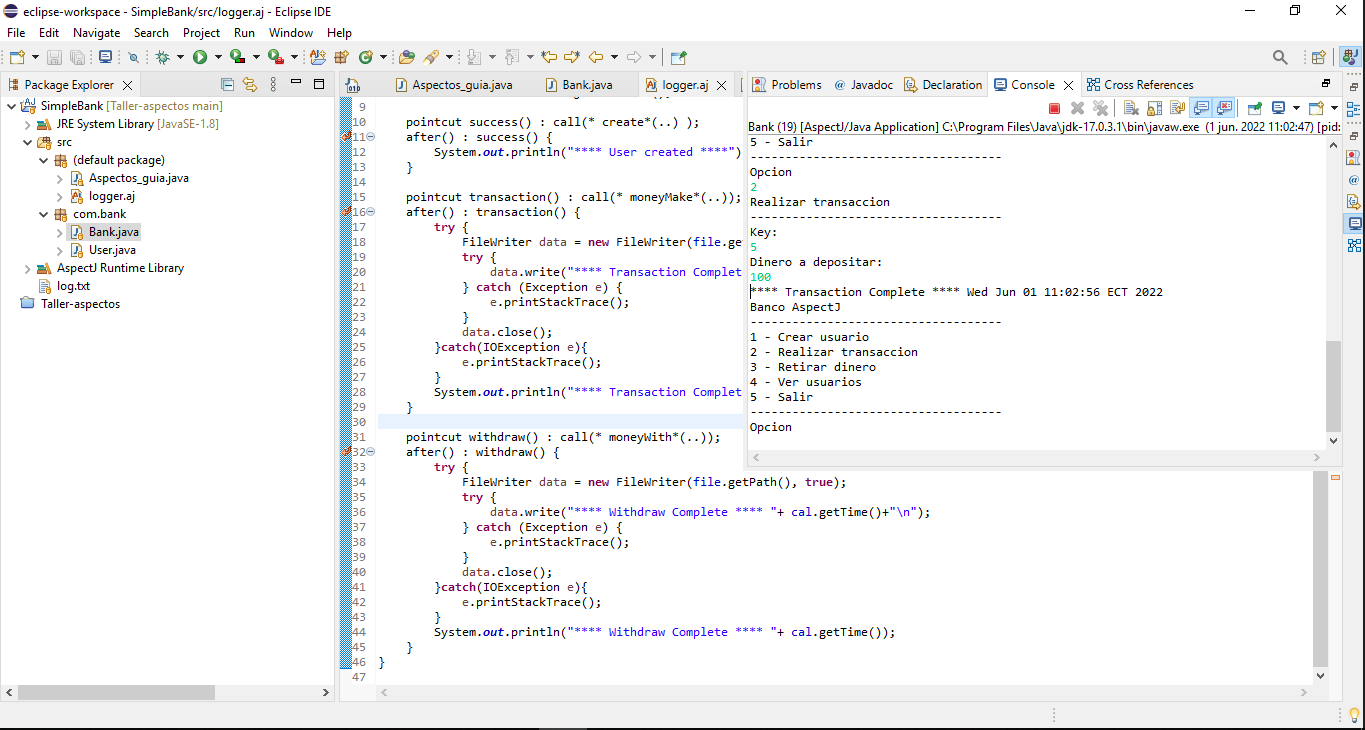Open the Run history dropdown arrow

217,57
